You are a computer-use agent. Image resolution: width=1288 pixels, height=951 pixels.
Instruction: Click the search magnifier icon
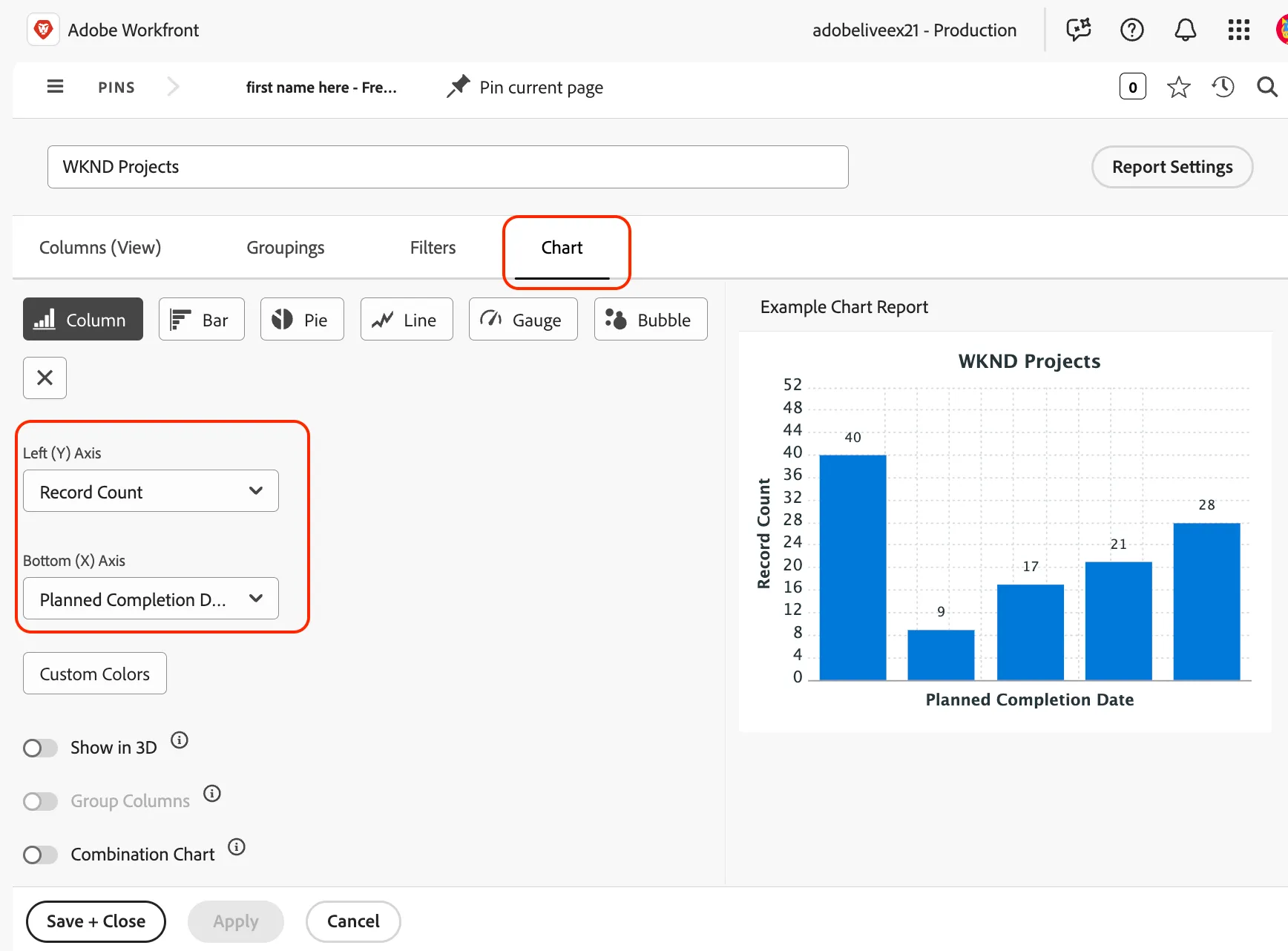click(1267, 87)
